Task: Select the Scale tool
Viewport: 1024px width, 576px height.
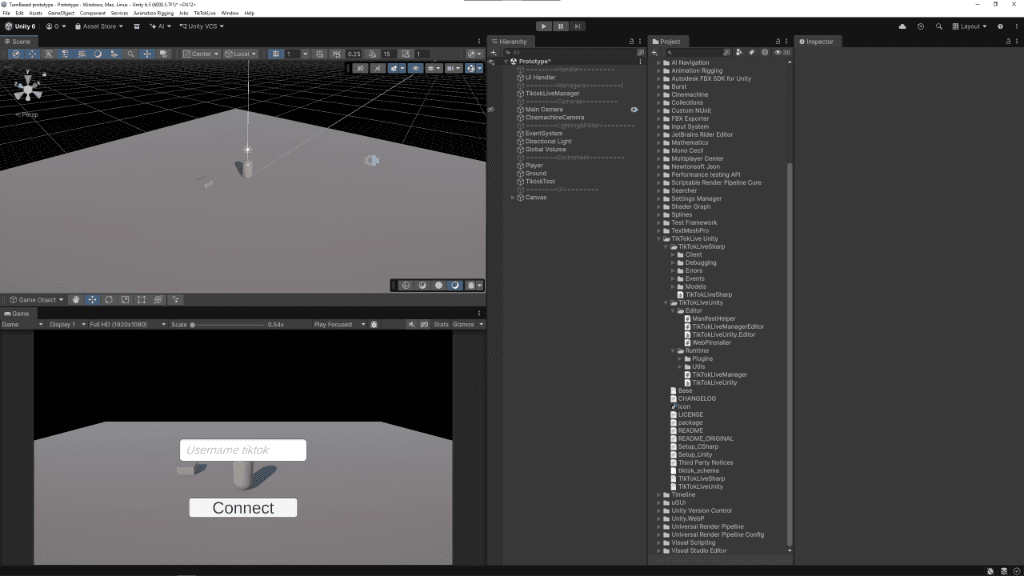Action: click(125, 300)
